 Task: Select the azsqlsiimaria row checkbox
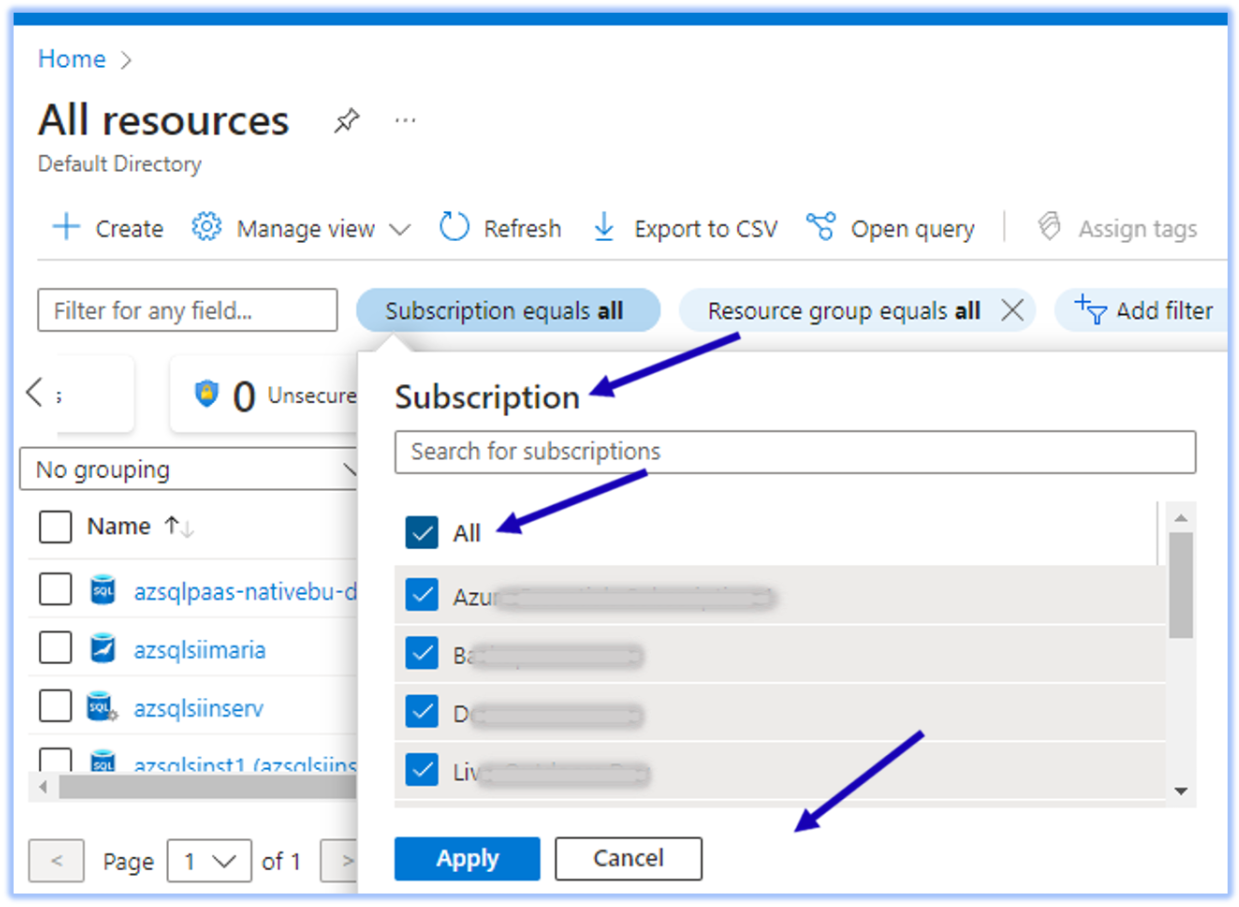tap(55, 649)
